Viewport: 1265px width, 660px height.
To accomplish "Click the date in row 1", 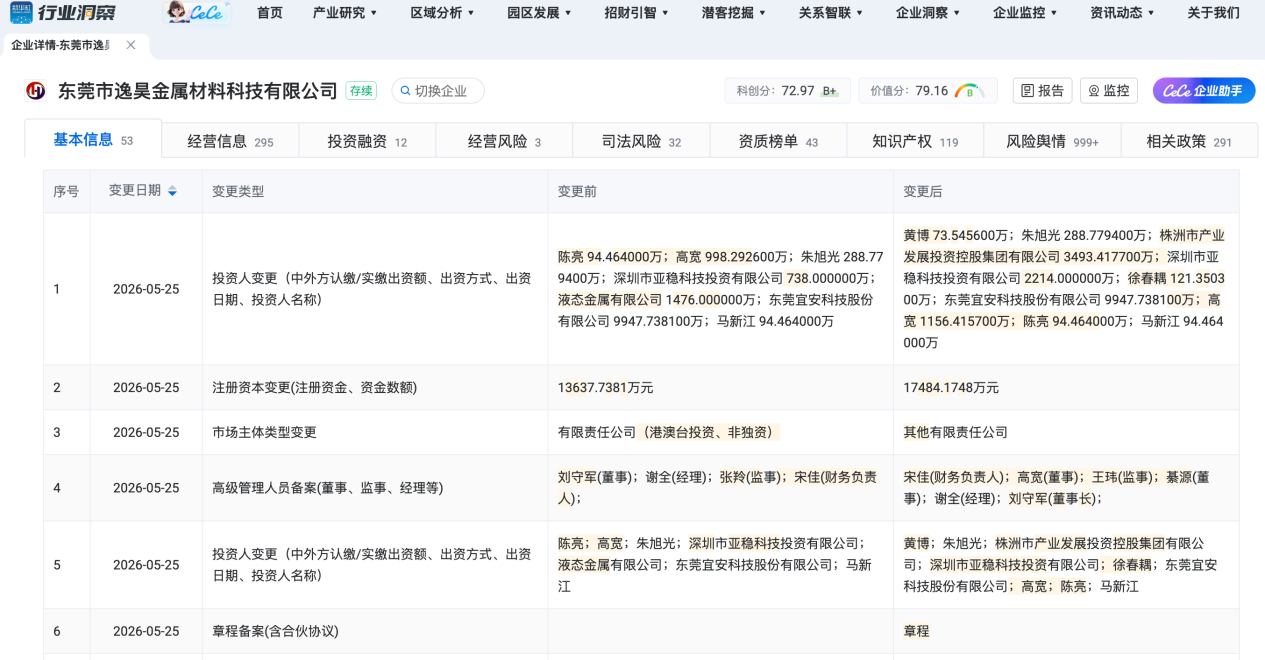I will pyautogui.click(x=146, y=289).
